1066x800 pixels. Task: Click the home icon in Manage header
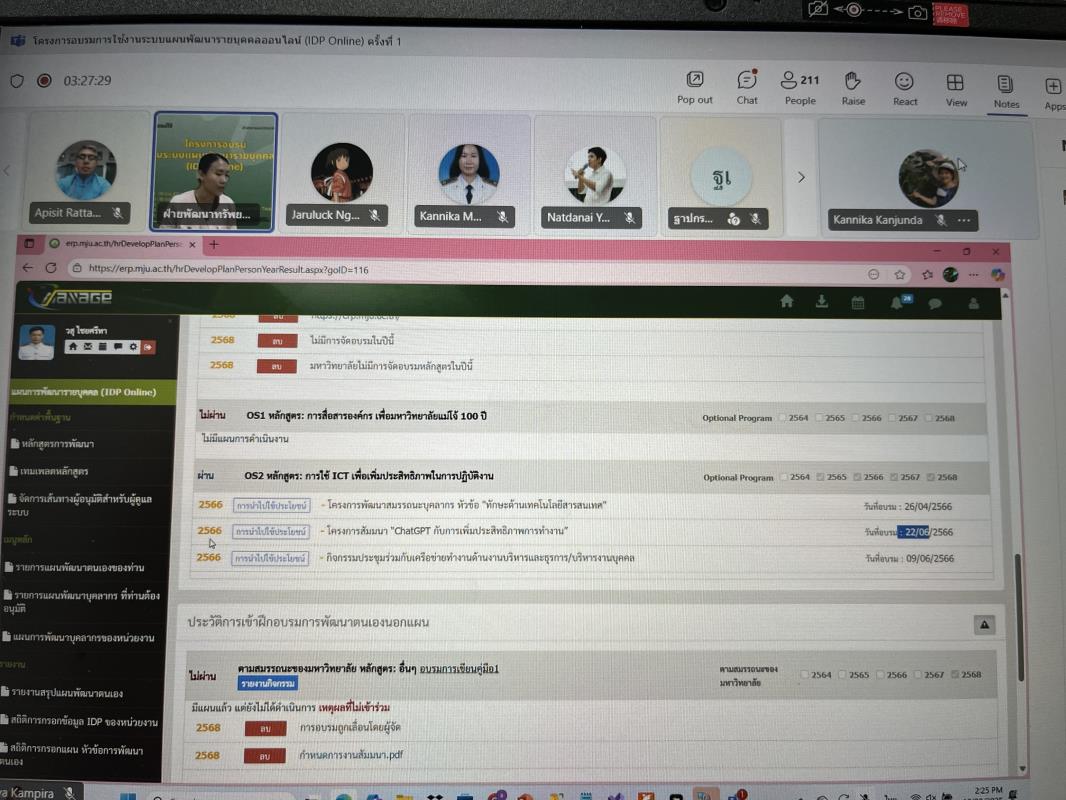tap(787, 301)
